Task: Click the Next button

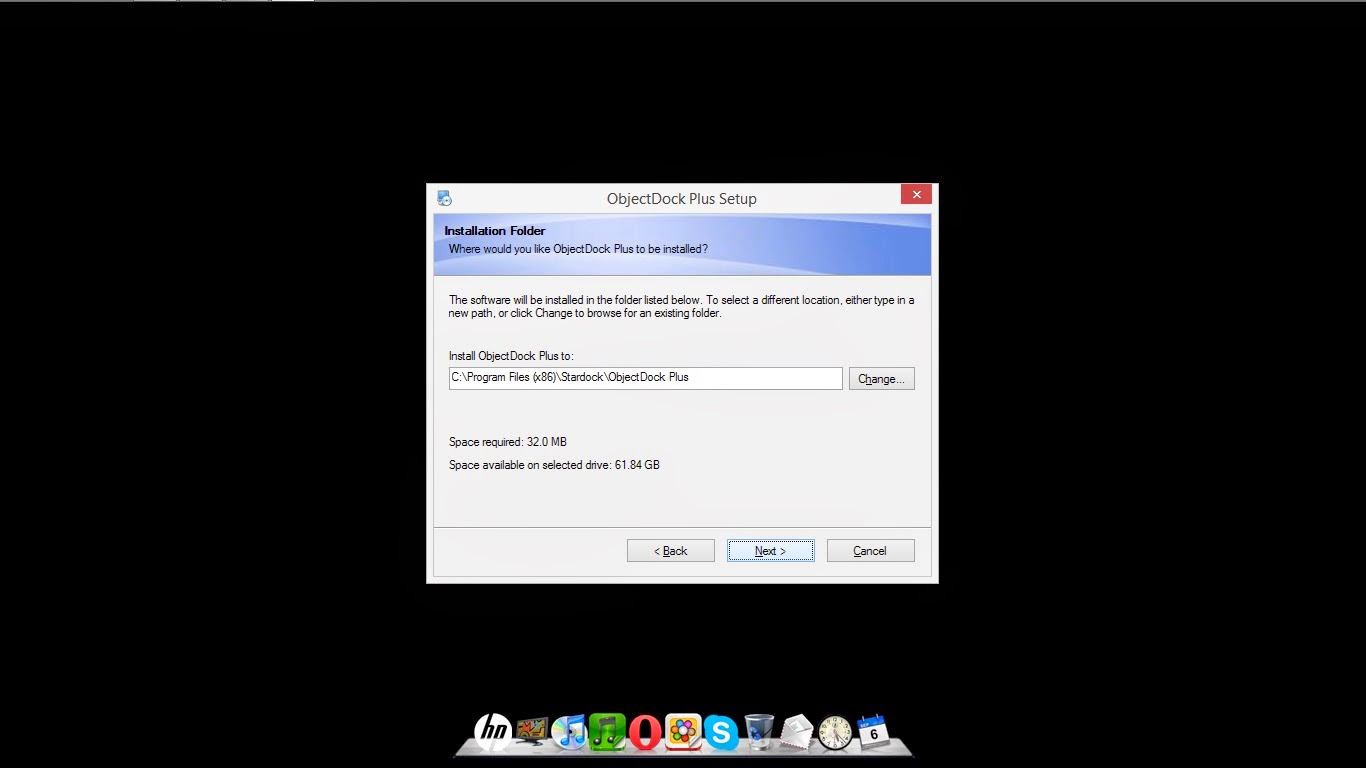Action: [x=770, y=551]
